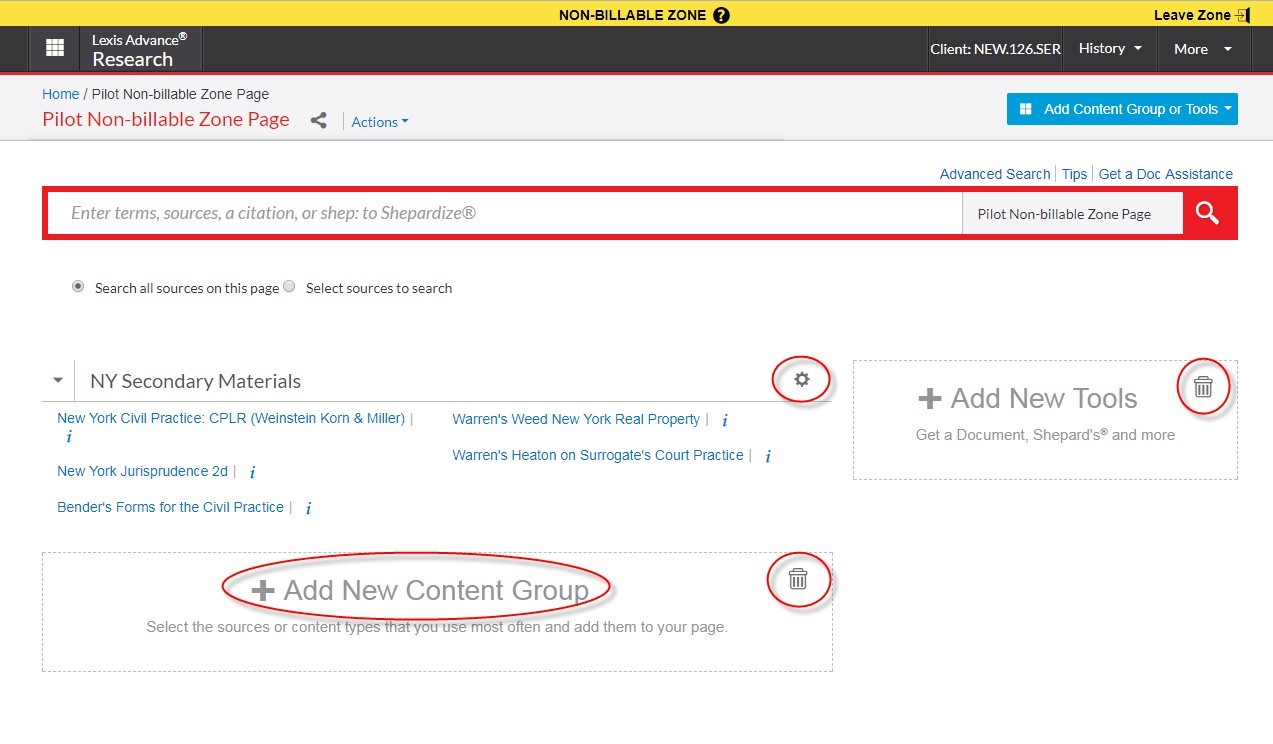Click the help icon beside NON-BILLABLE ZONE
The width and height of the screenshot is (1273, 744).
722,15
